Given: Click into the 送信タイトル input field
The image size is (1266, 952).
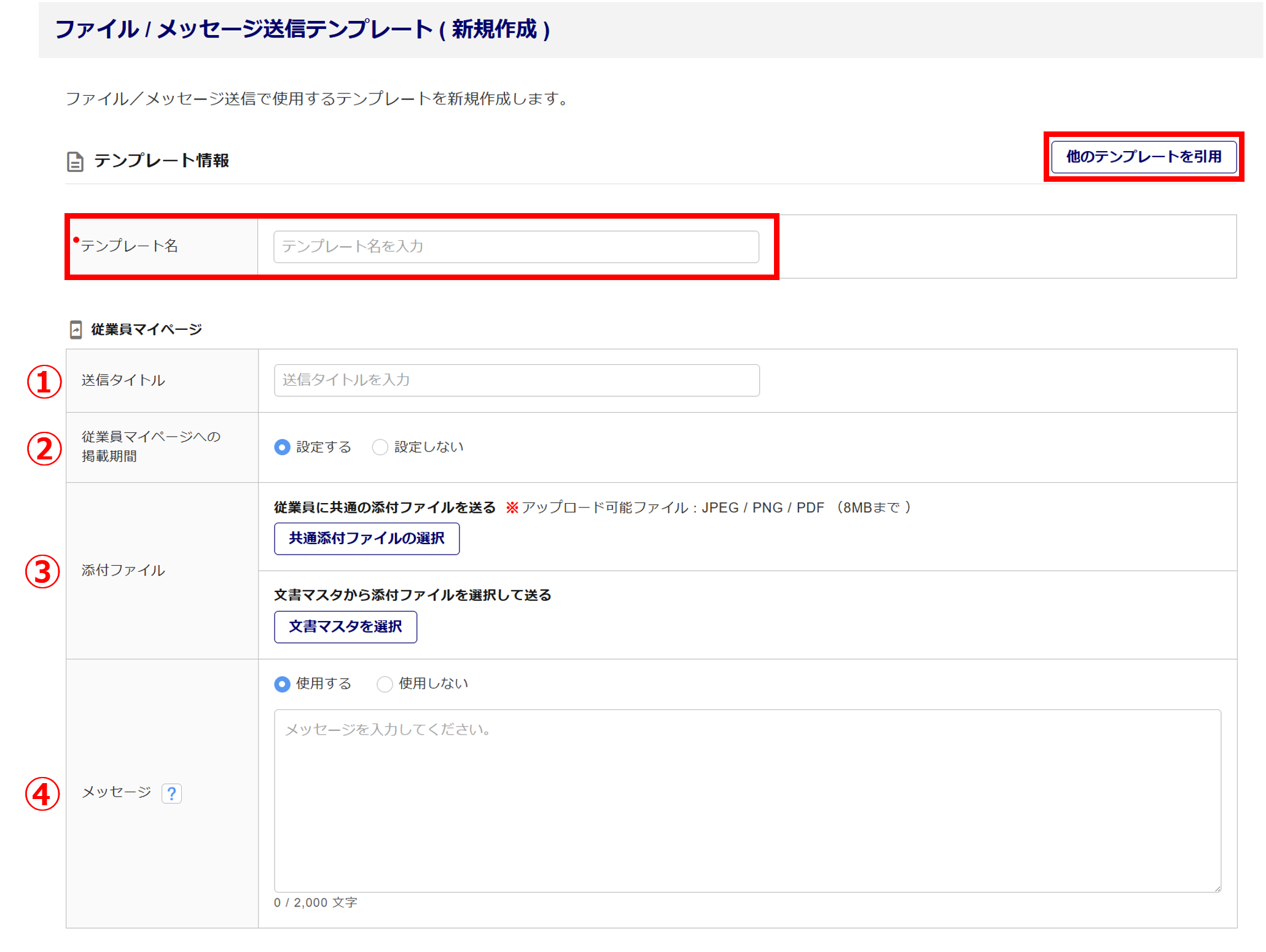Looking at the screenshot, I should [516, 380].
